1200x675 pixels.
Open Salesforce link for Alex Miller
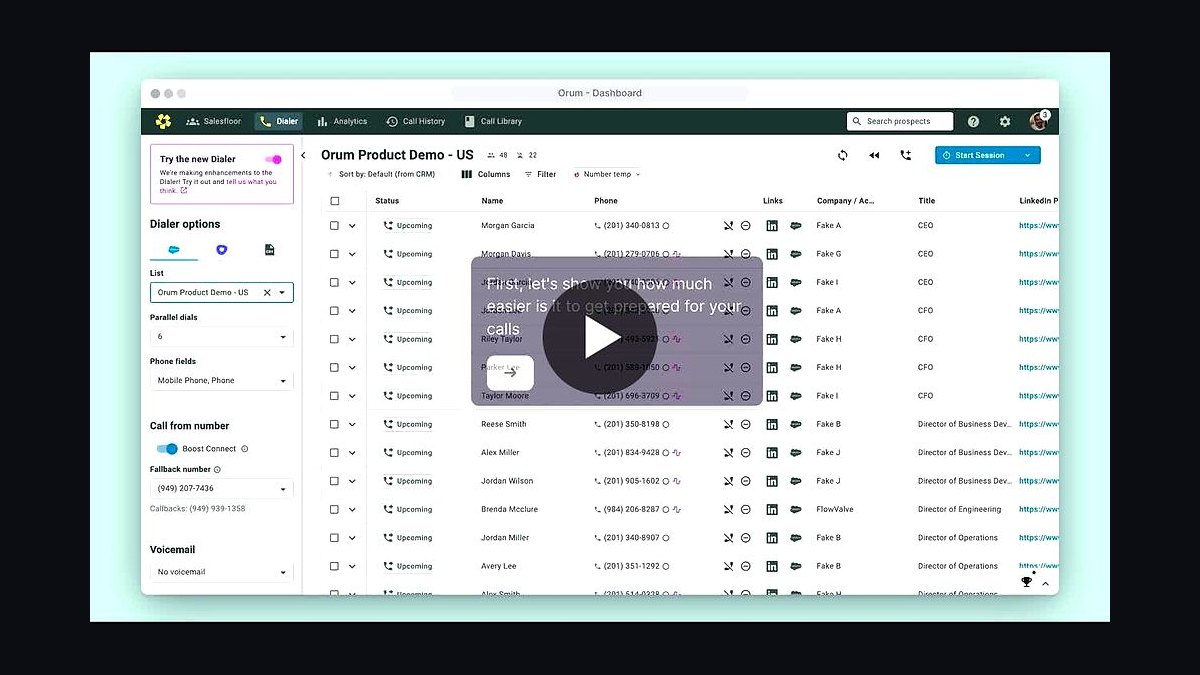[796, 452]
